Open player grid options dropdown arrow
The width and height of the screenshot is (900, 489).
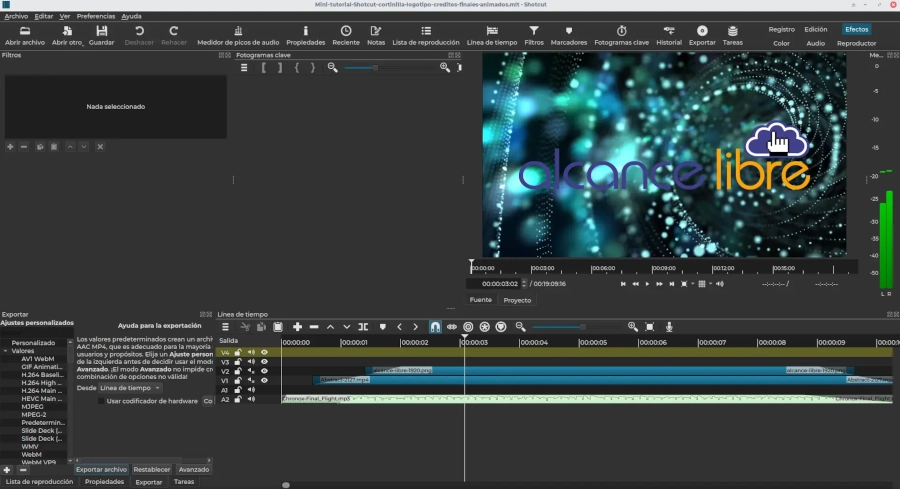[x=711, y=284]
